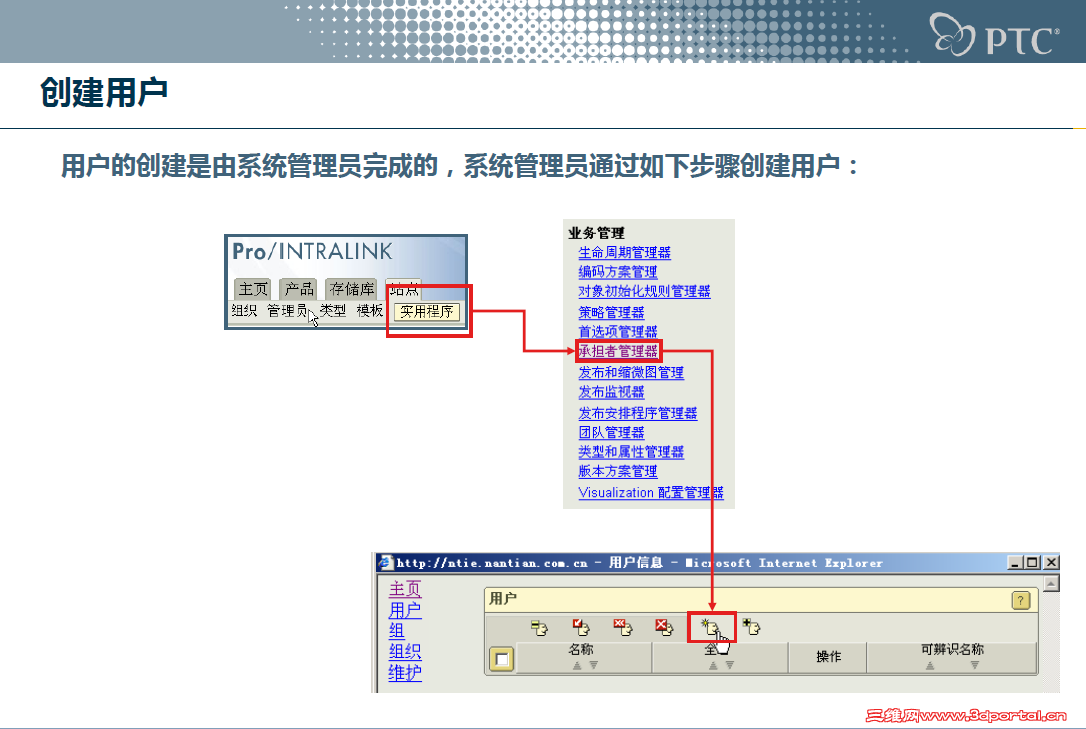Open 编码方案管理 link
1086x729 pixels.
click(617, 272)
